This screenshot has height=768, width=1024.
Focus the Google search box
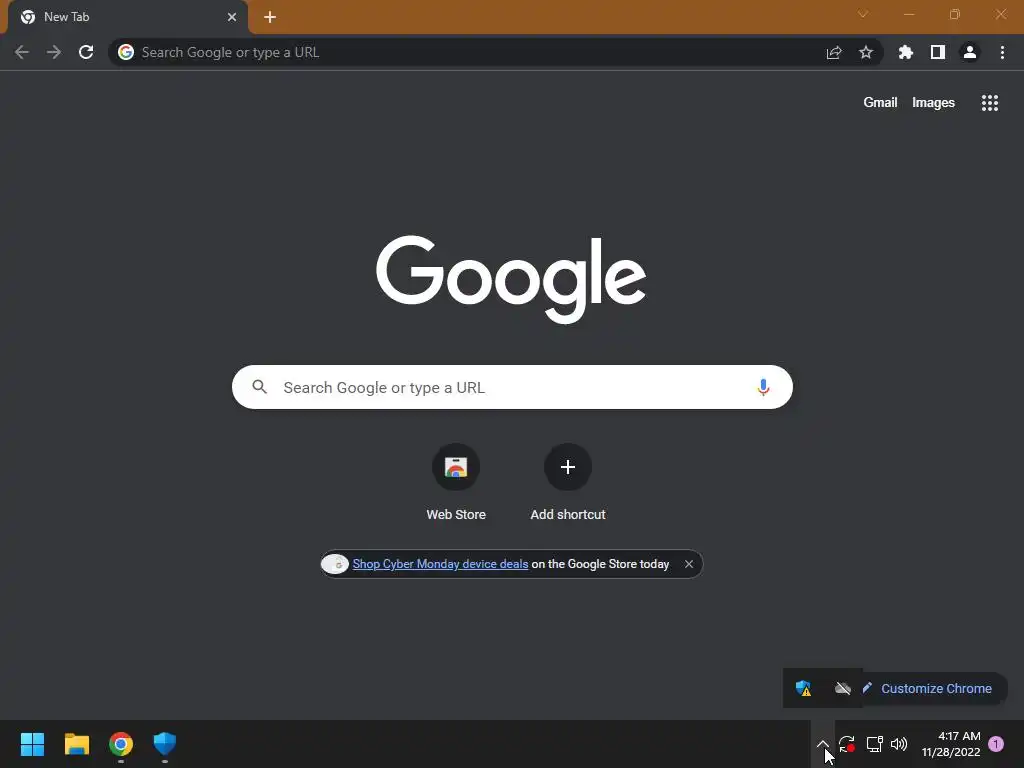[512, 387]
